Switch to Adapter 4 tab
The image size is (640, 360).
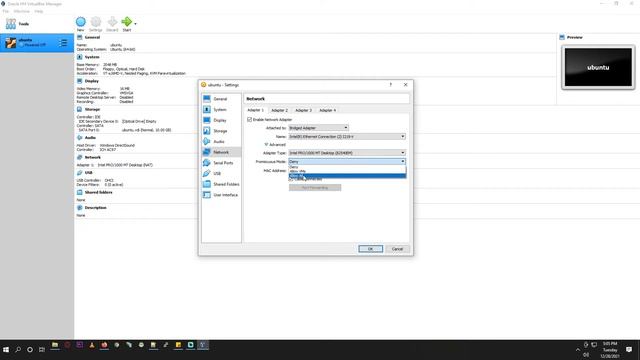coord(327,110)
